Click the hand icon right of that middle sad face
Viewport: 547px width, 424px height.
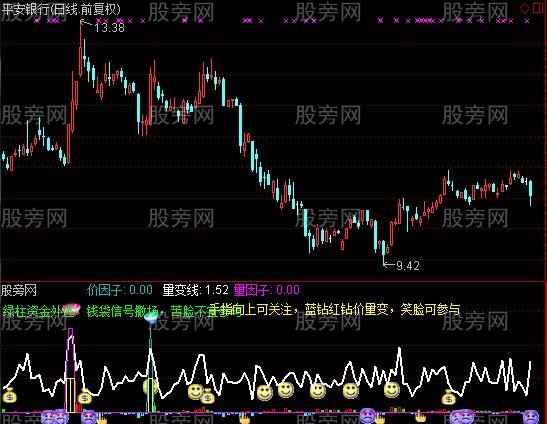pos(380,418)
